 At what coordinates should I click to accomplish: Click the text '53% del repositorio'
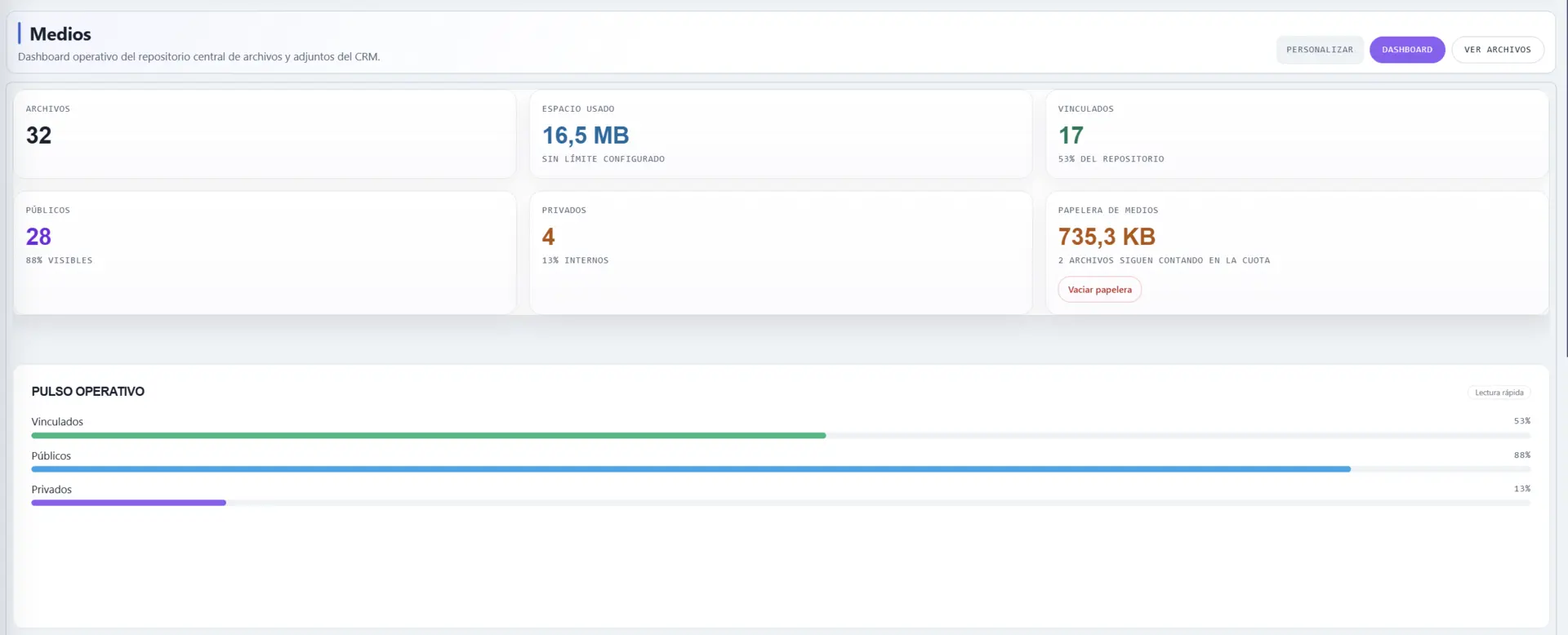1111,159
